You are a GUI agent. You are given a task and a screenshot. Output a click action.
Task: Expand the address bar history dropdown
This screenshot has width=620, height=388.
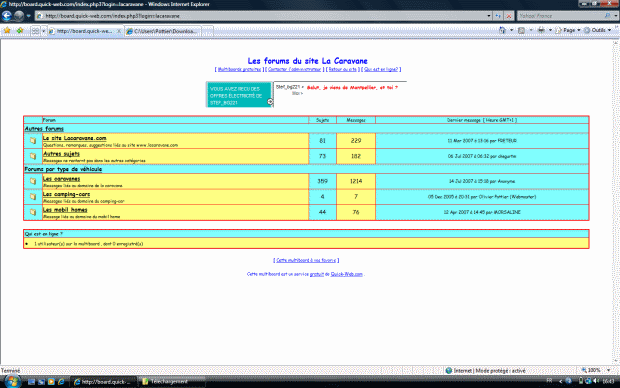pyautogui.click(x=489, y=16)
